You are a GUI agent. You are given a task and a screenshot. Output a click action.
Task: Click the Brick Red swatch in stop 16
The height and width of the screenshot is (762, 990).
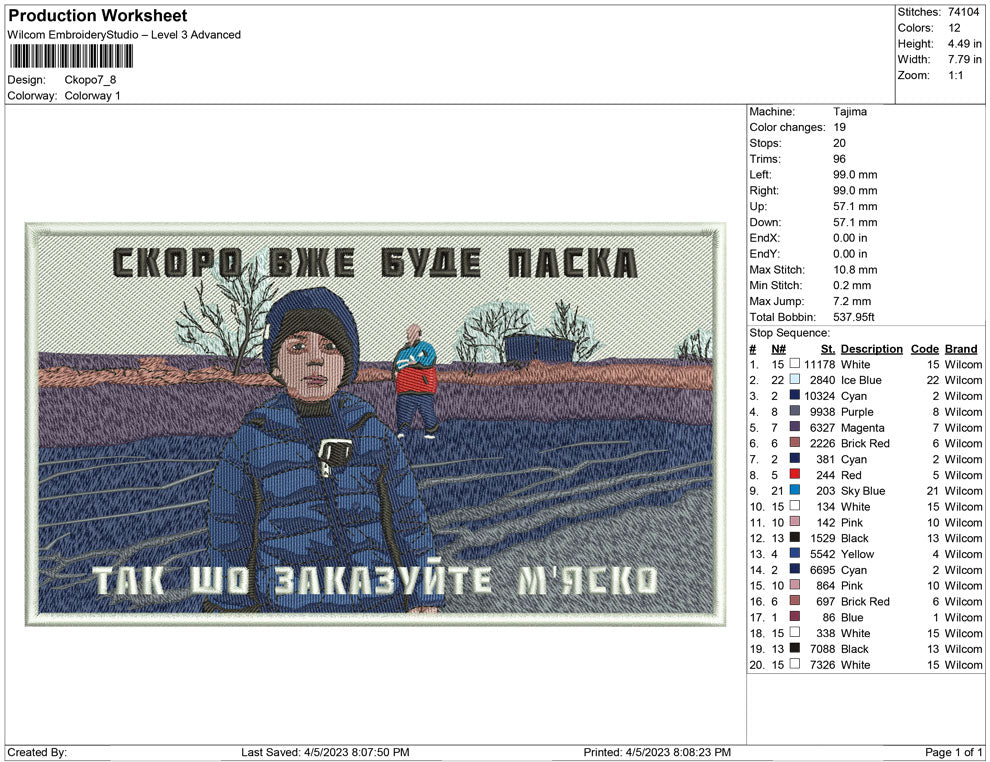795,600
